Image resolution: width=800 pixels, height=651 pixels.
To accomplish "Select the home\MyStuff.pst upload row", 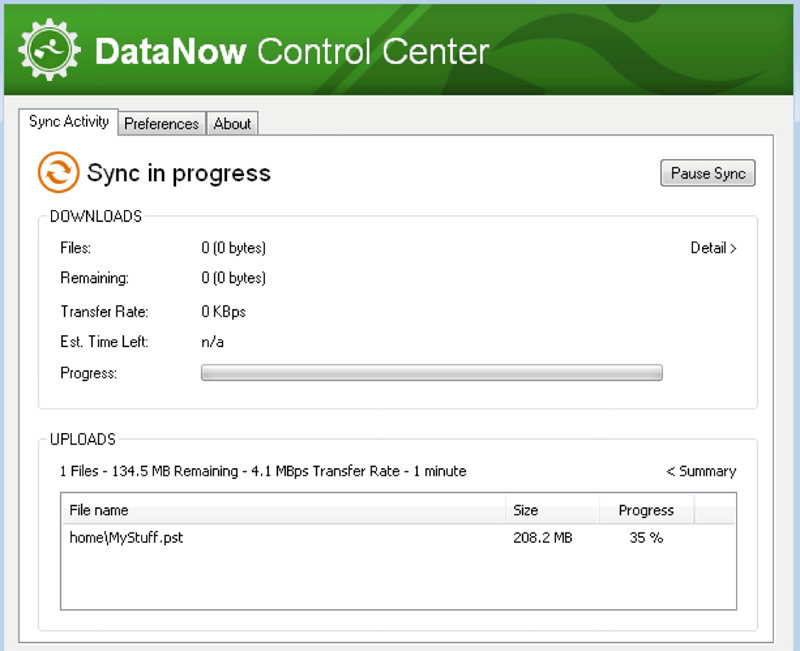I will pyautogui.click(x=398, y=538).
